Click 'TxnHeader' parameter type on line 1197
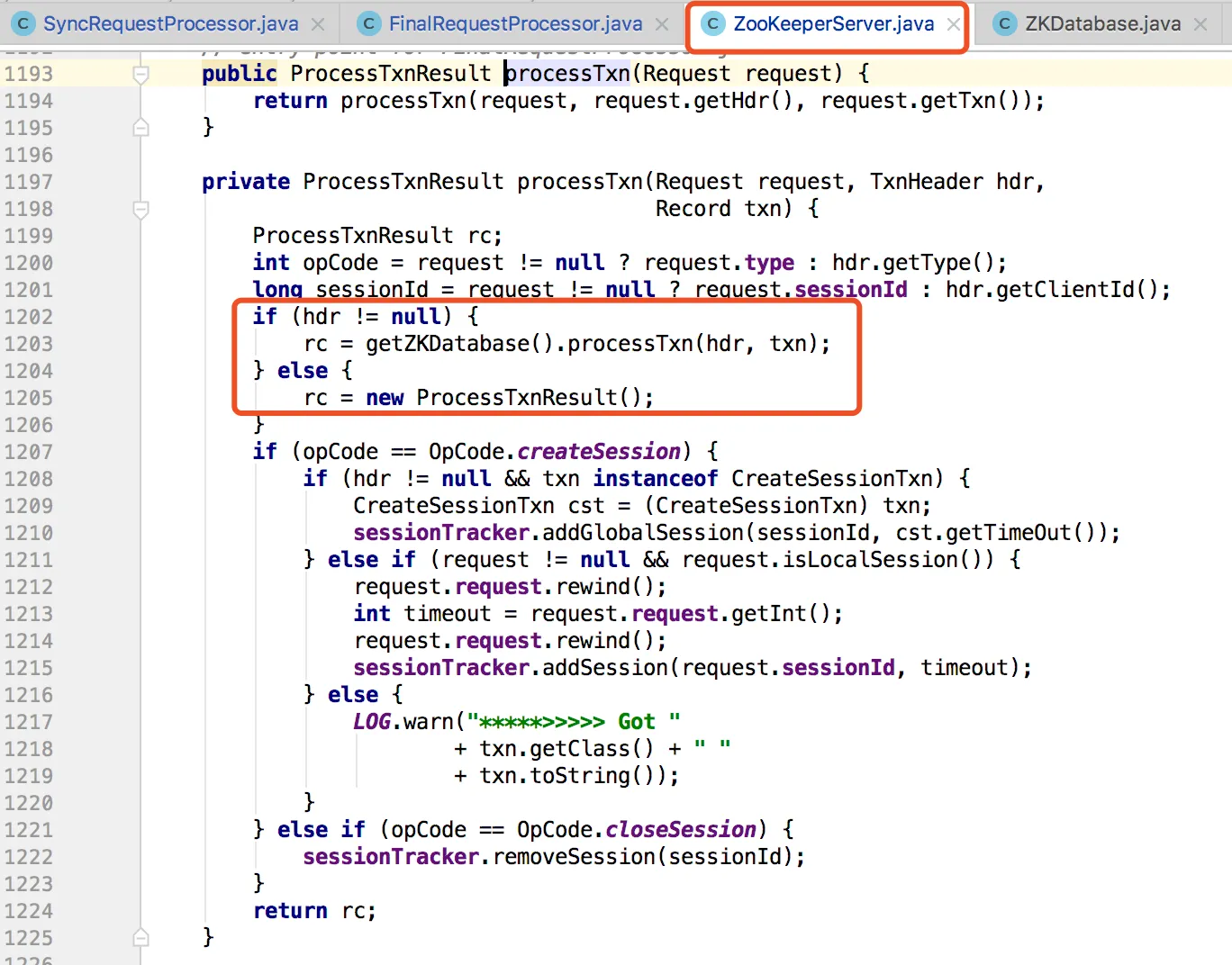The image size is (1232, 965). click(x=926, y=182)
